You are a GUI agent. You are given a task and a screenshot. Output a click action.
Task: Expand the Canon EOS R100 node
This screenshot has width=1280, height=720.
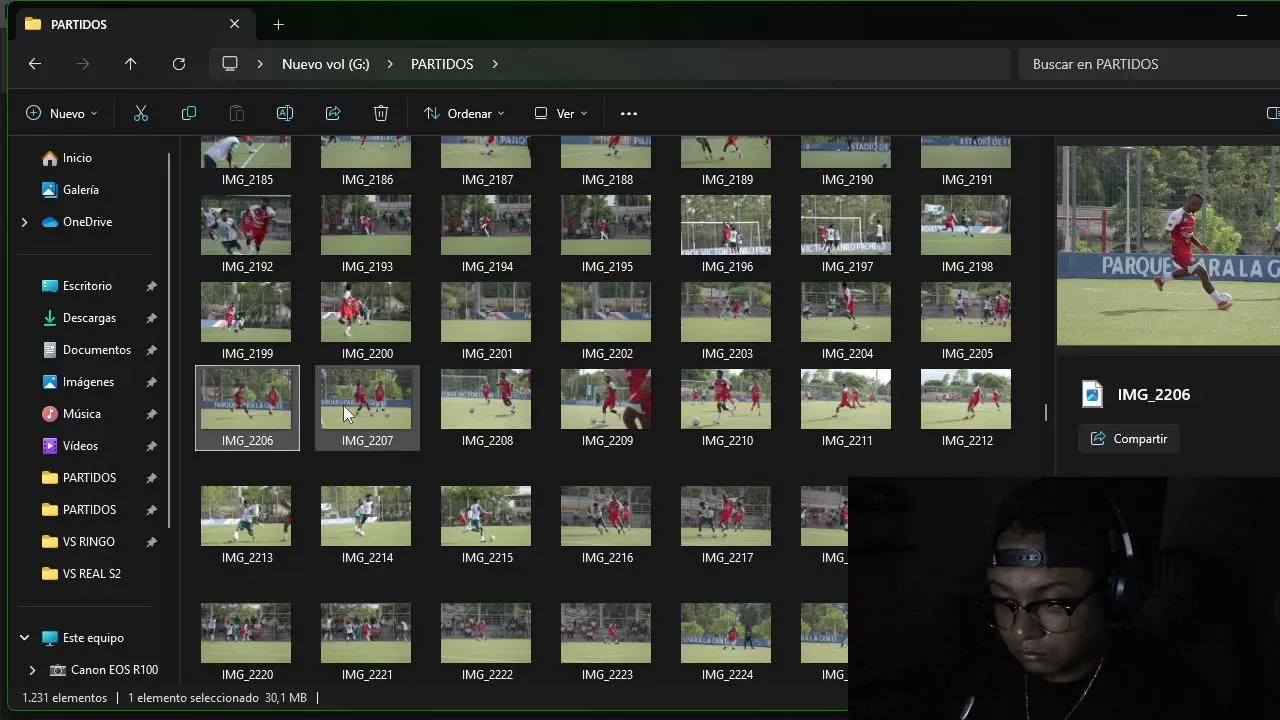tap(32, 670)
